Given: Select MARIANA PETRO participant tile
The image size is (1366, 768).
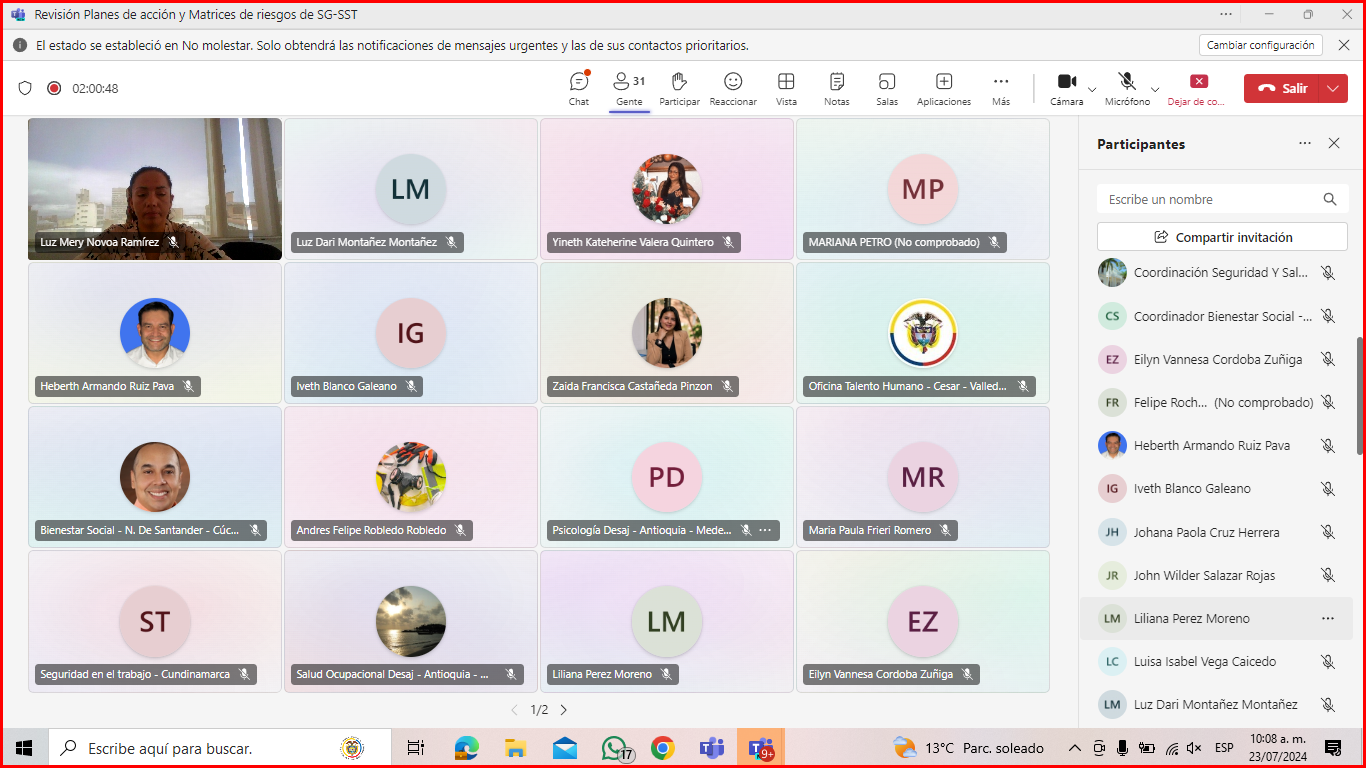Looking at the screenshot, I should coord(923,189).
